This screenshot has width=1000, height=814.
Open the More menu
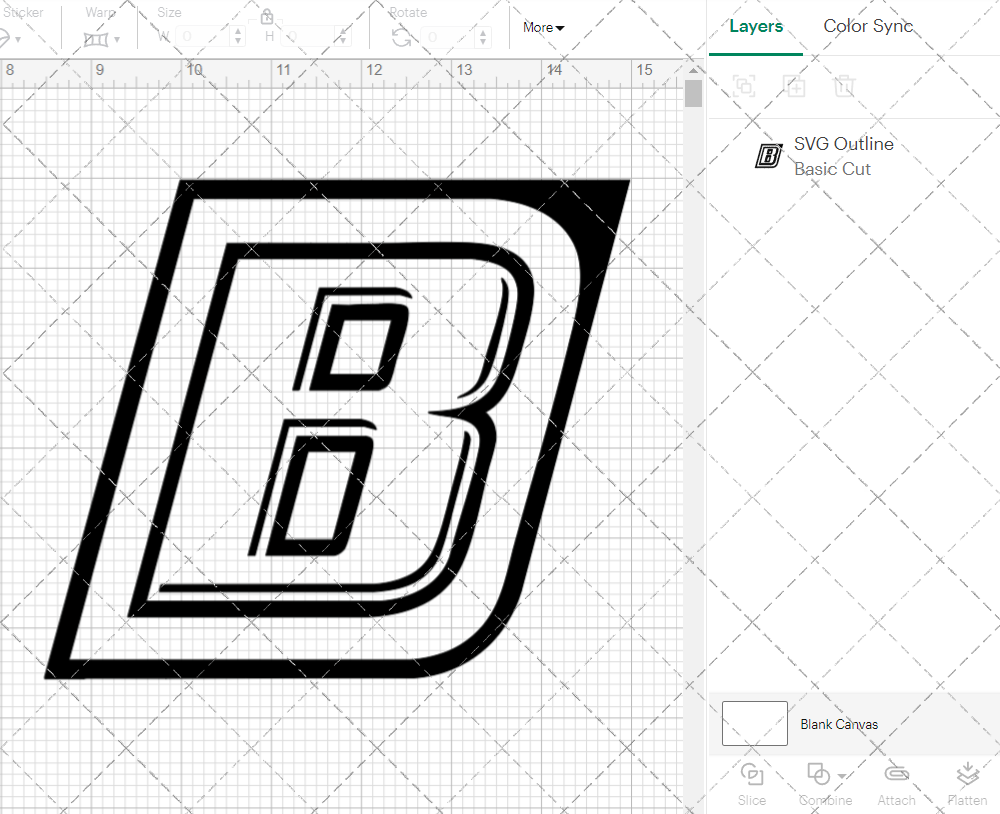tap(541, 28)
